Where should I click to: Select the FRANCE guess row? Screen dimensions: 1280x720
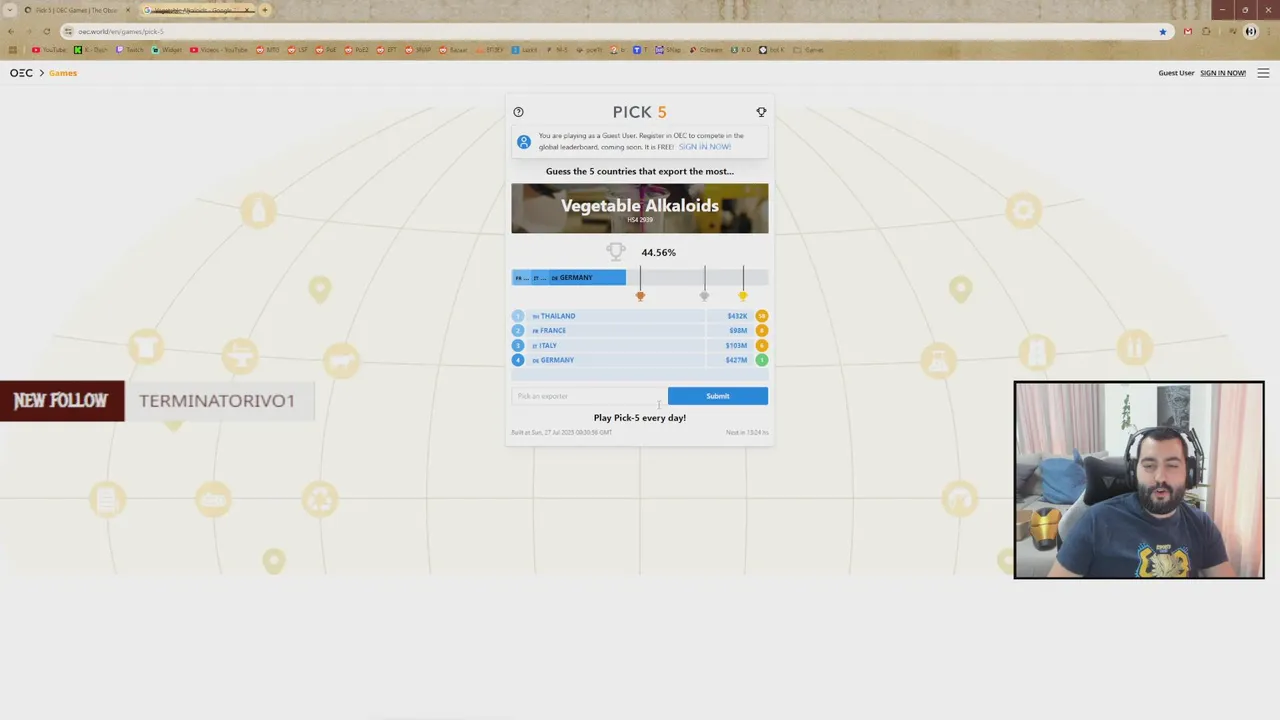click(640, 330)
